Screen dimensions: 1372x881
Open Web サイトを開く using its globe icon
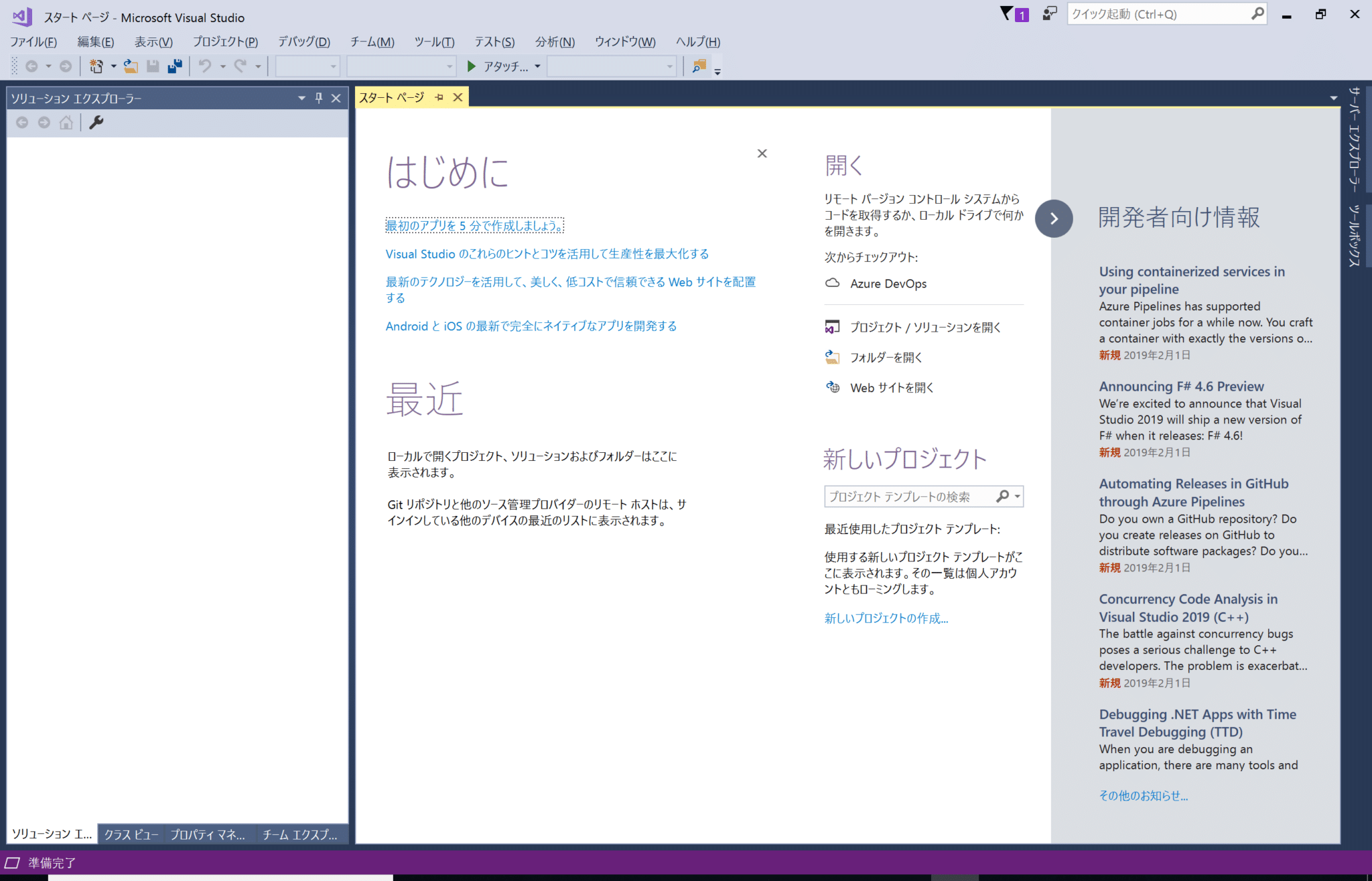point(833,387)
